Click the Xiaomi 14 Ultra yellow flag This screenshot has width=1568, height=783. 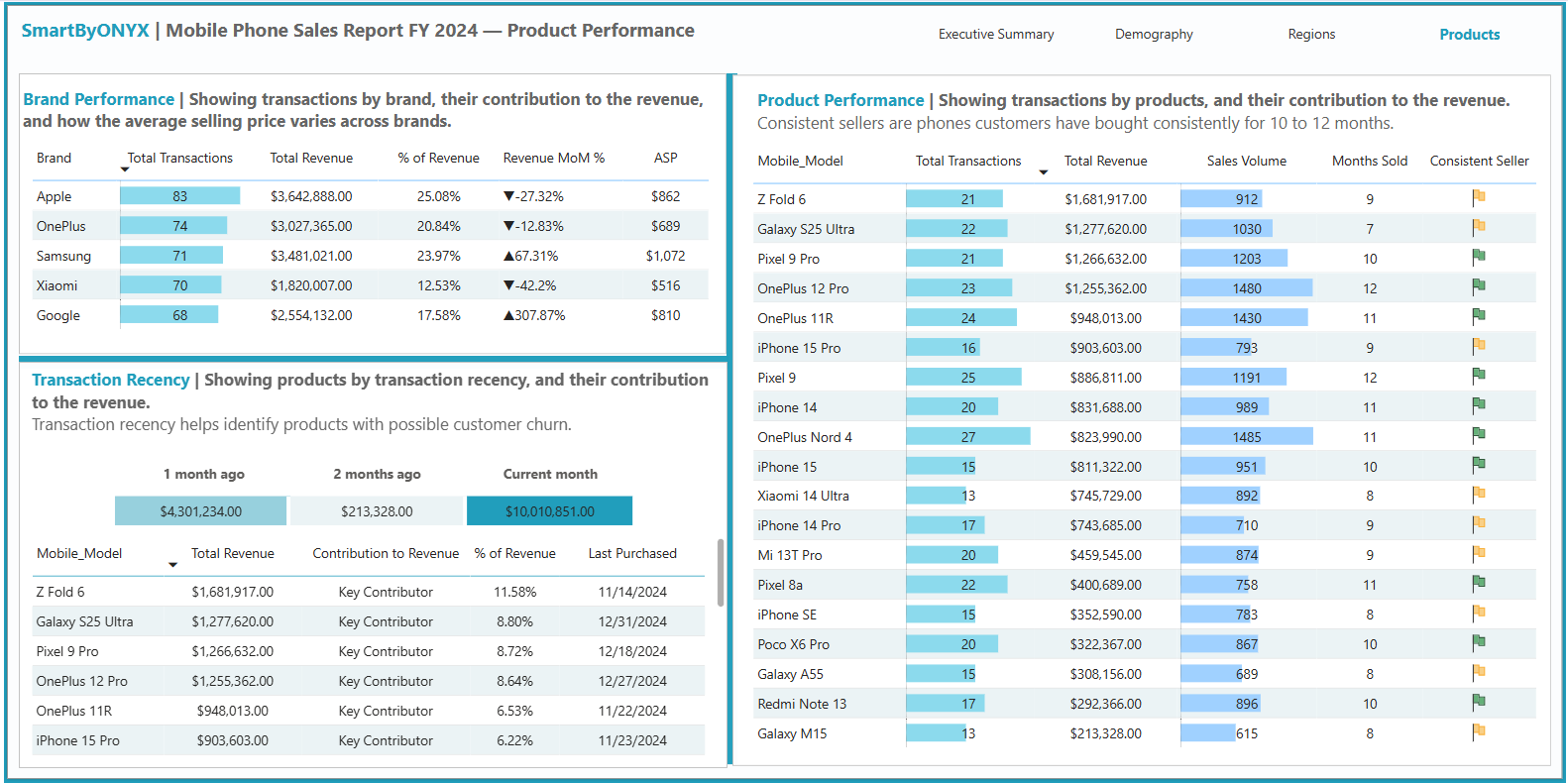[1479, 494]
